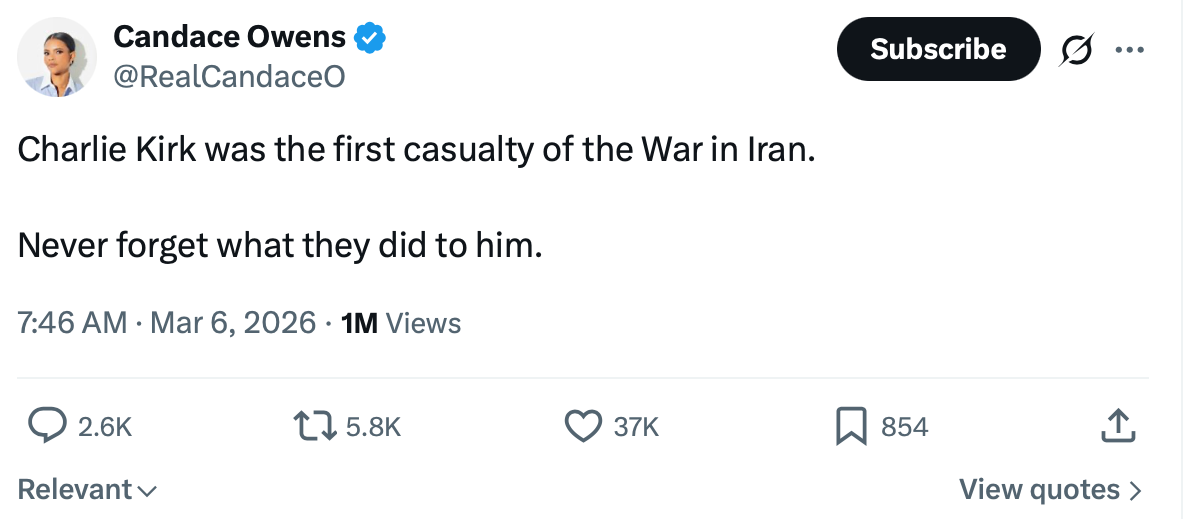1185x519 pixels.
Task: Open Candace Owens' profile picture
Action: point(57,57)
